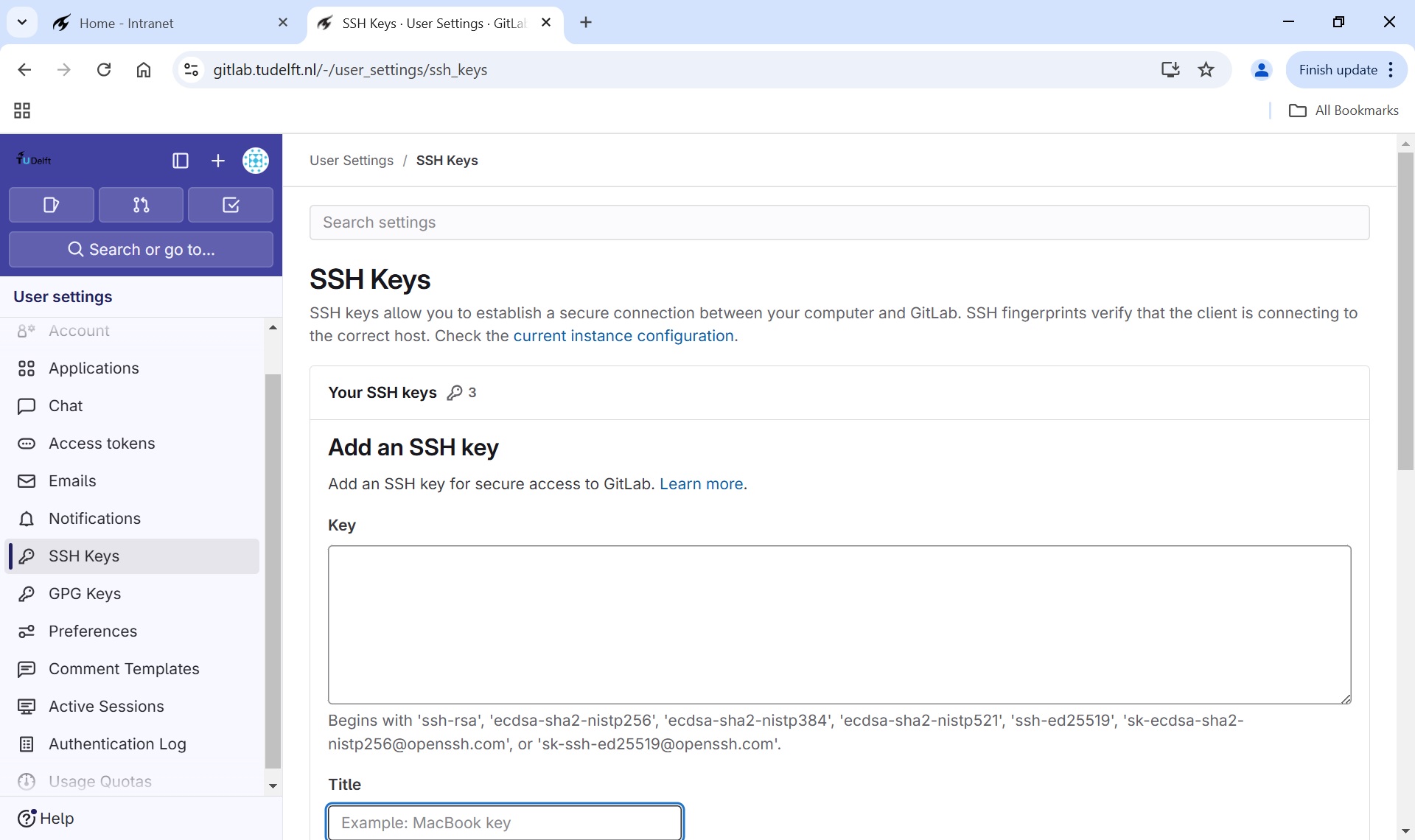Image resolution: width=1415 pixels, height=840 pixels.
Task: Click the page scrollbar thumb
Action: click(1405, 311)
